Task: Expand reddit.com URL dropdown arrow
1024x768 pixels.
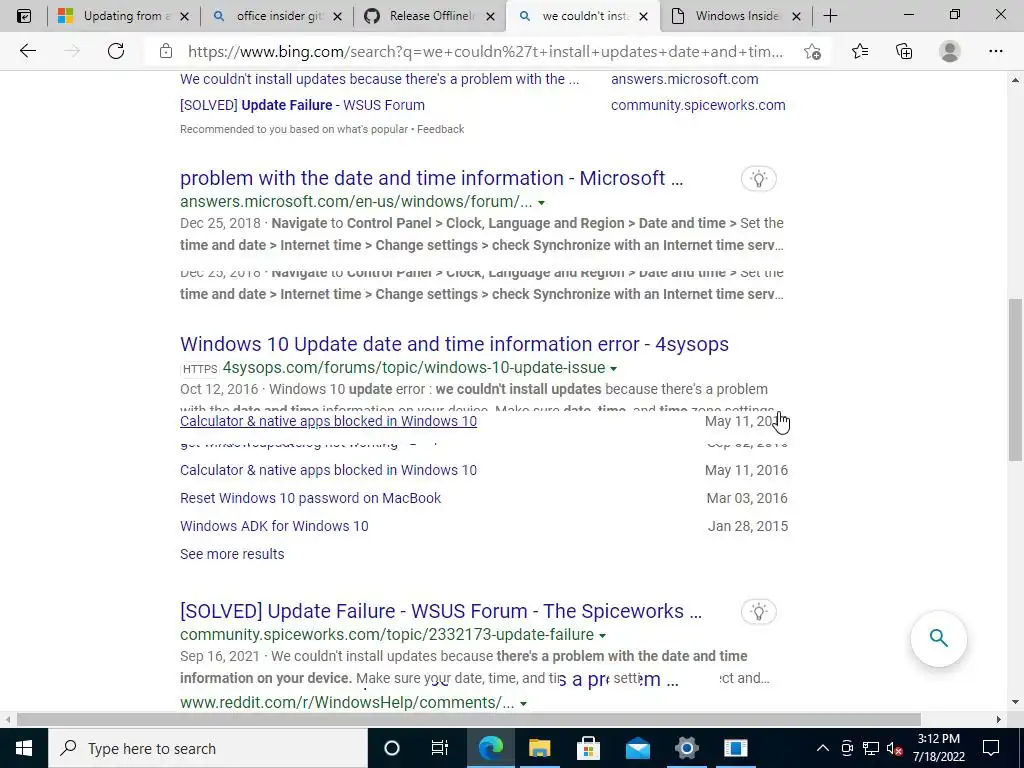Action: [x=523, y=703]
